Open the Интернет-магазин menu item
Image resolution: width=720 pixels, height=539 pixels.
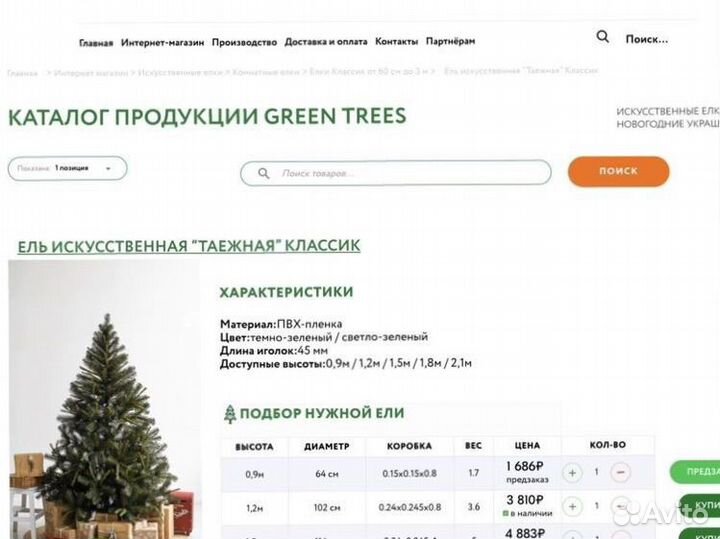point(163,43)
